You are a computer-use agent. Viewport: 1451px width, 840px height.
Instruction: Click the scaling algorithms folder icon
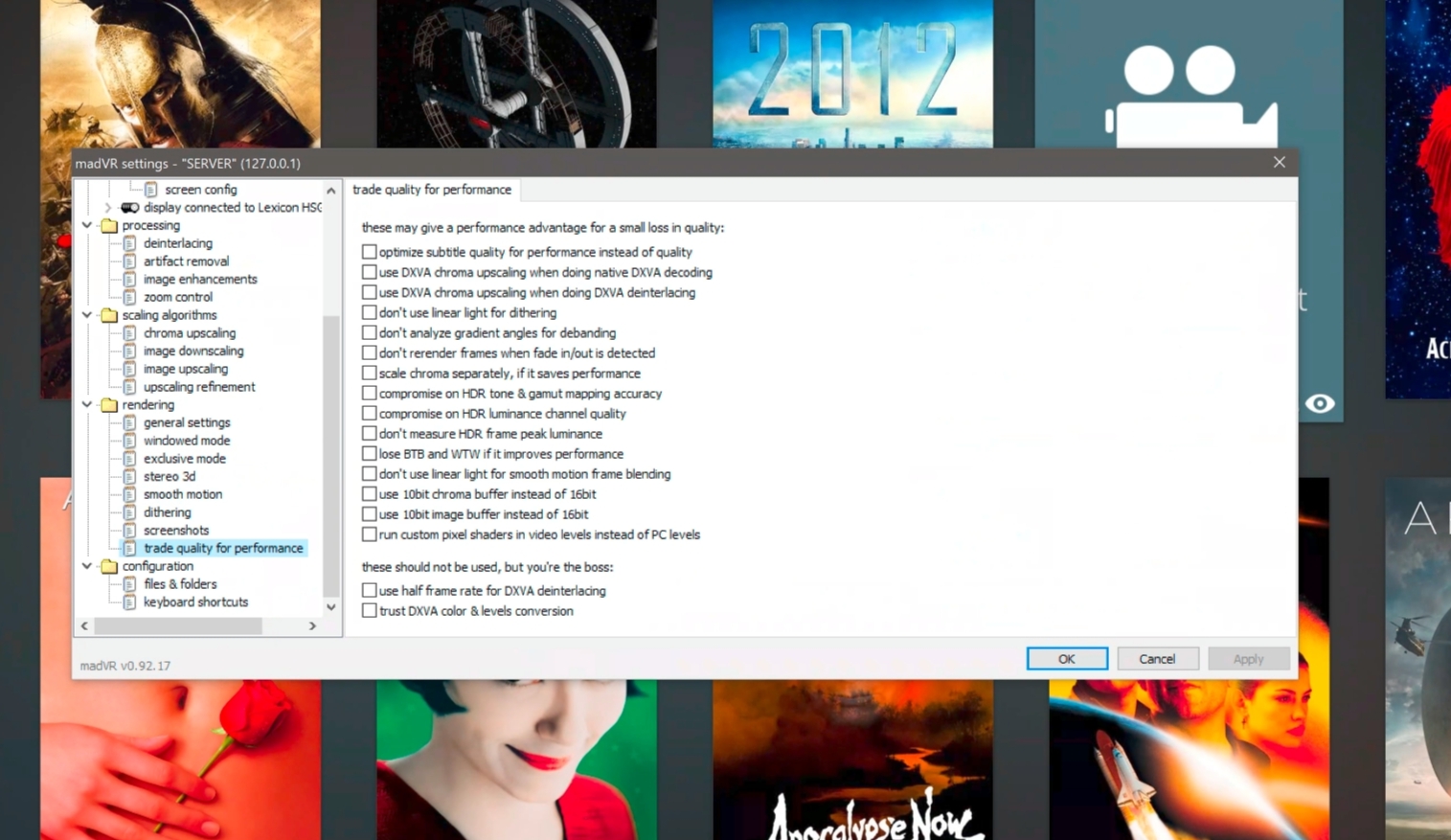click(x=109, y=315)
